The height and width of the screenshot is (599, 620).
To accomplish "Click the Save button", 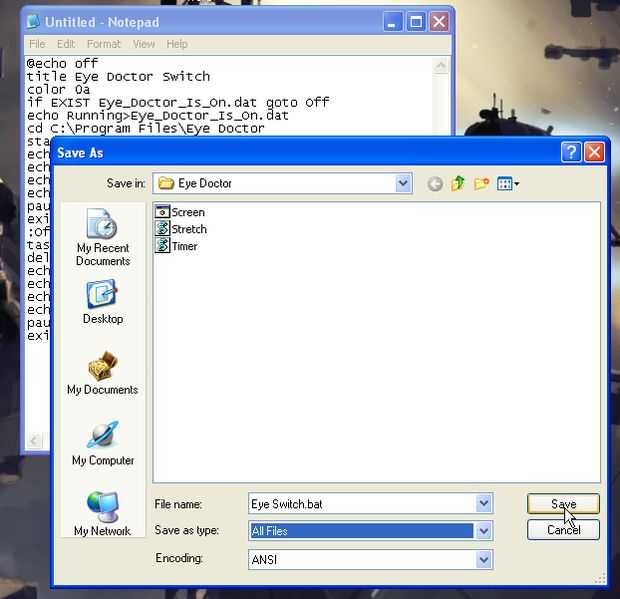I will pos(563,504).
